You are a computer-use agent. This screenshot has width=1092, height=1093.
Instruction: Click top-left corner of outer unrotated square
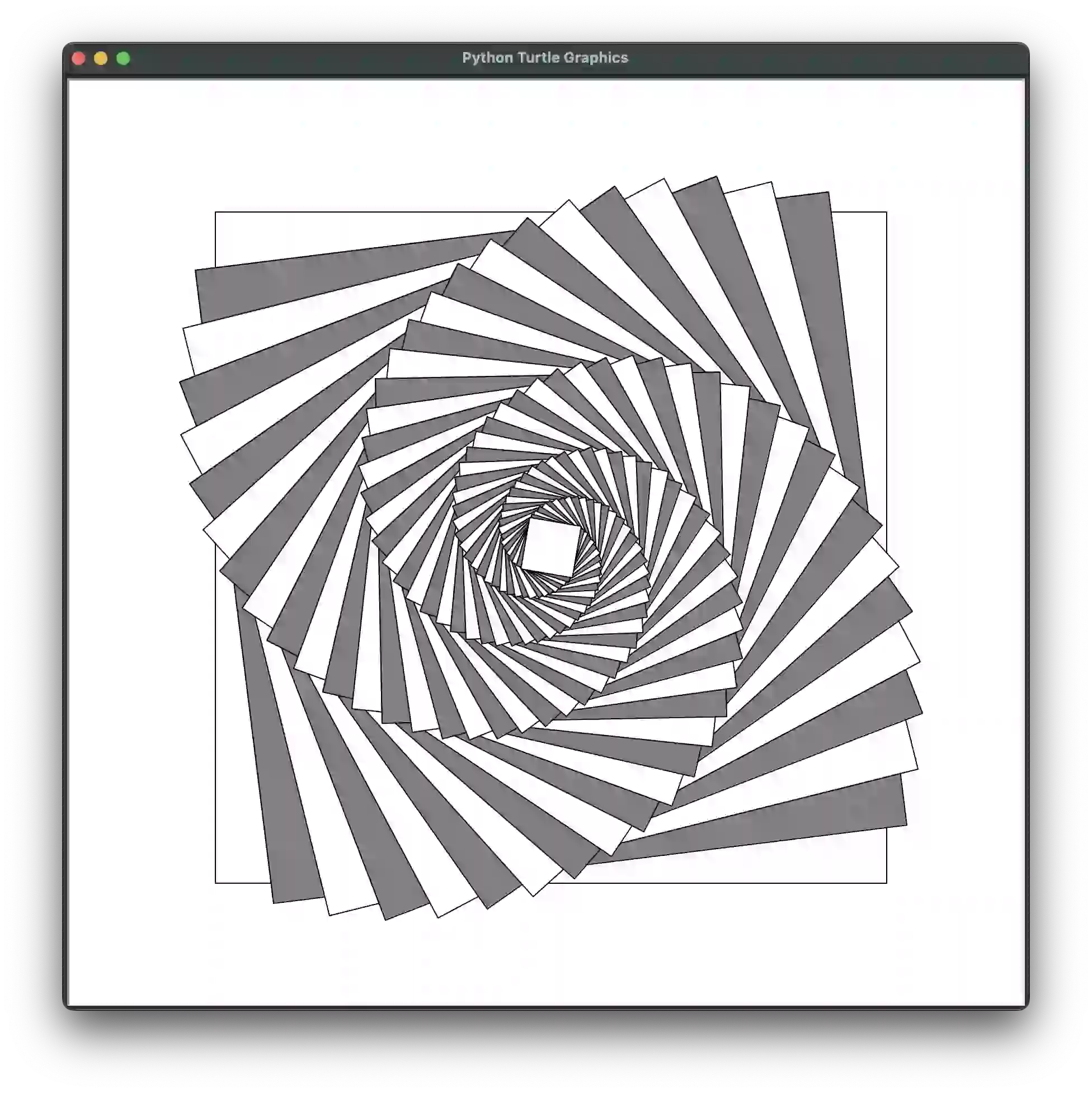[x=215, y=212]
